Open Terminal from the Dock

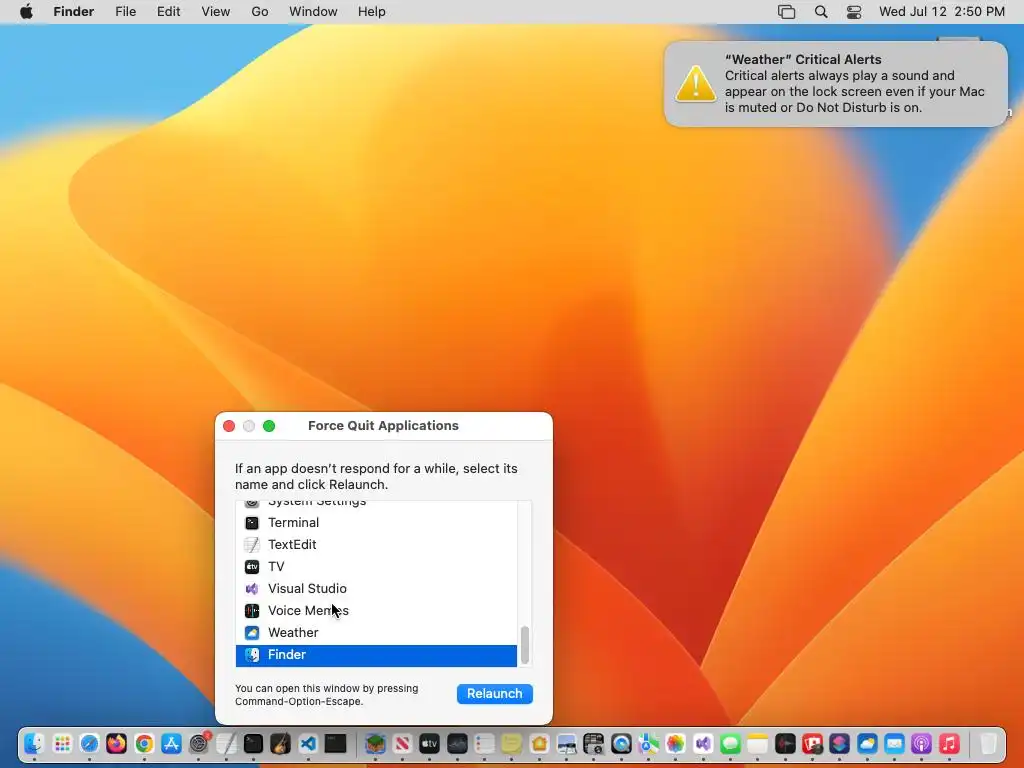(x=253, y=743)
